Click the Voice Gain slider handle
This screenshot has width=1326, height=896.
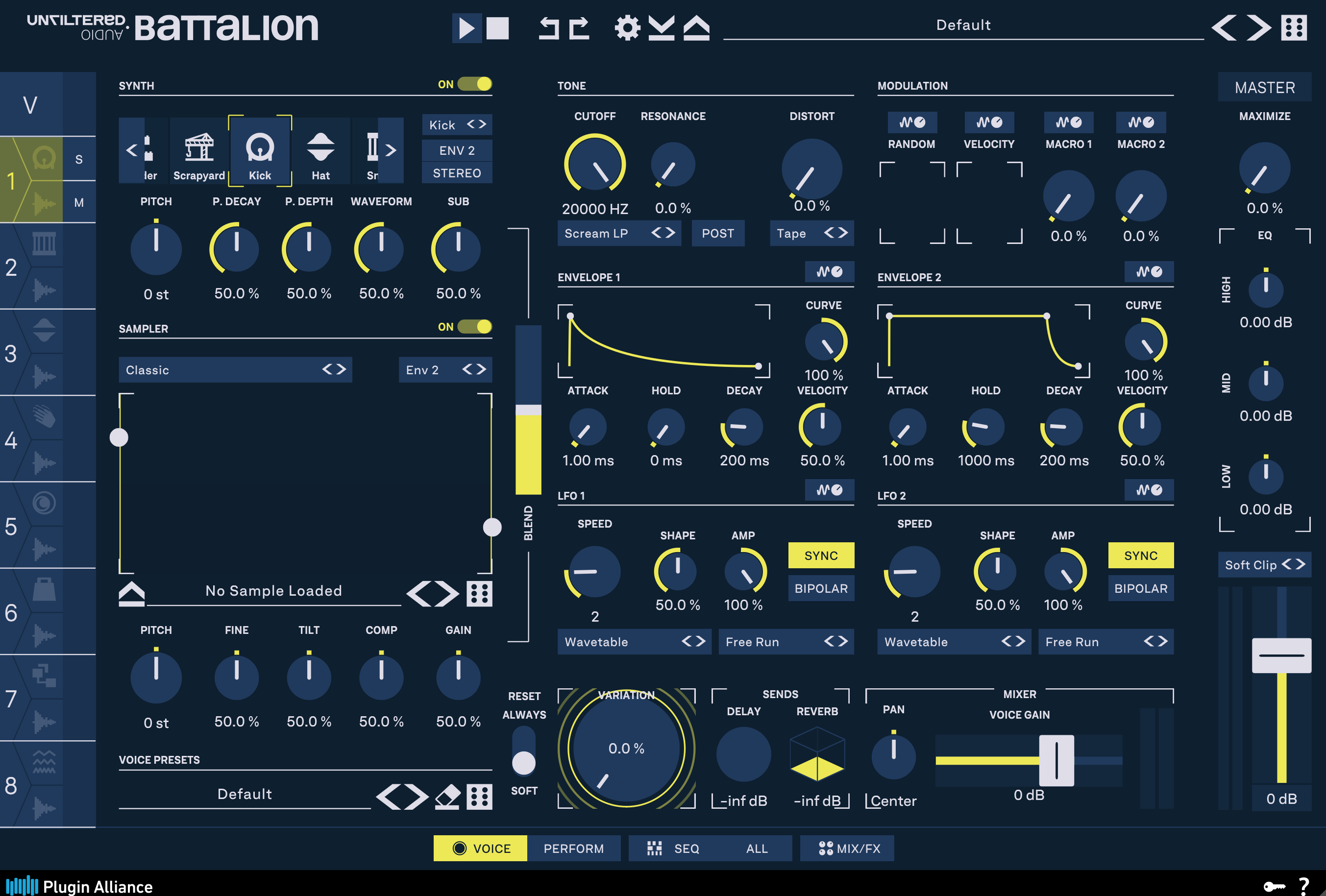pyautogui.click(x=1056, y=760)
